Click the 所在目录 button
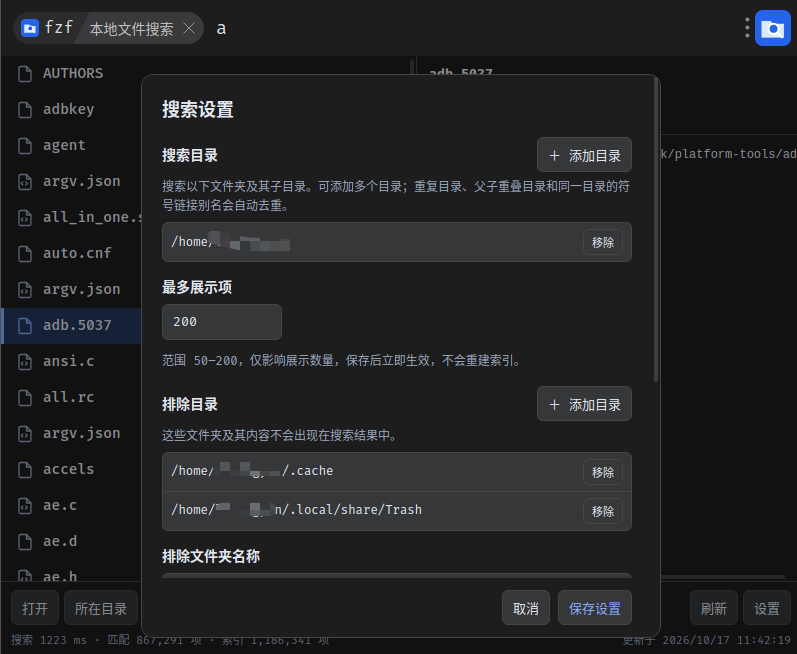The width and height of the screenshot is (797, 654). 101,608
